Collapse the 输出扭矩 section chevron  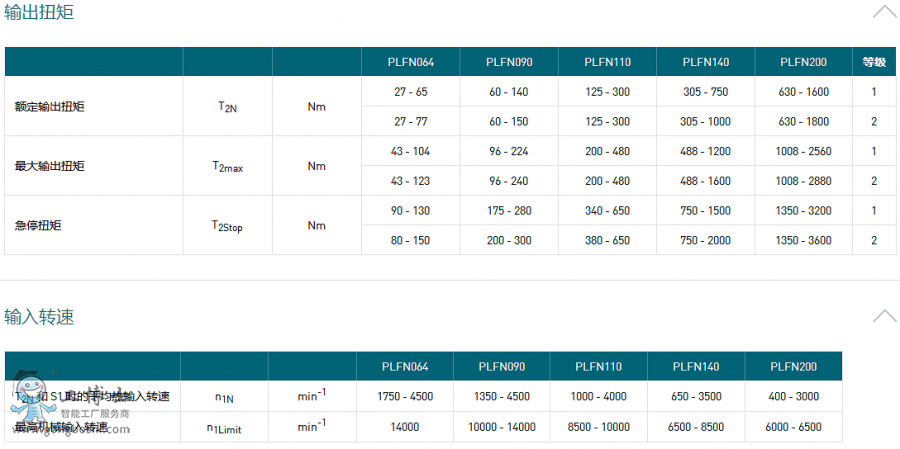[884, 12]
